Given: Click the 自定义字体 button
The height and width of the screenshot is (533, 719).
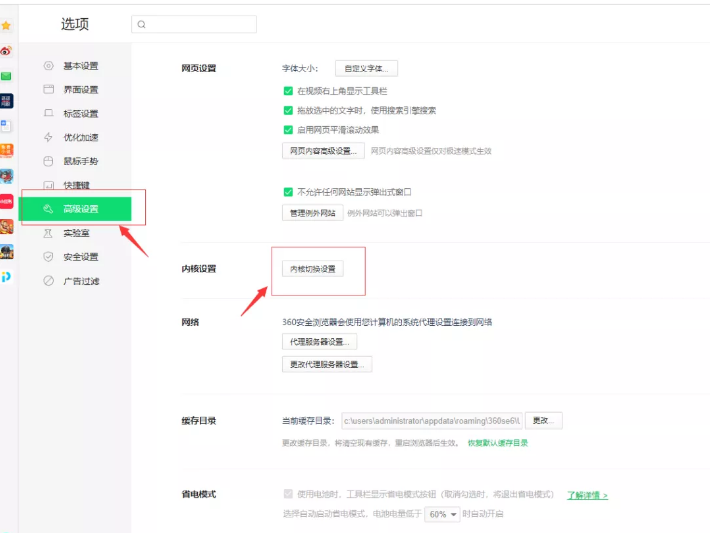Looking at the screenshot, I should tap(366, 68).
